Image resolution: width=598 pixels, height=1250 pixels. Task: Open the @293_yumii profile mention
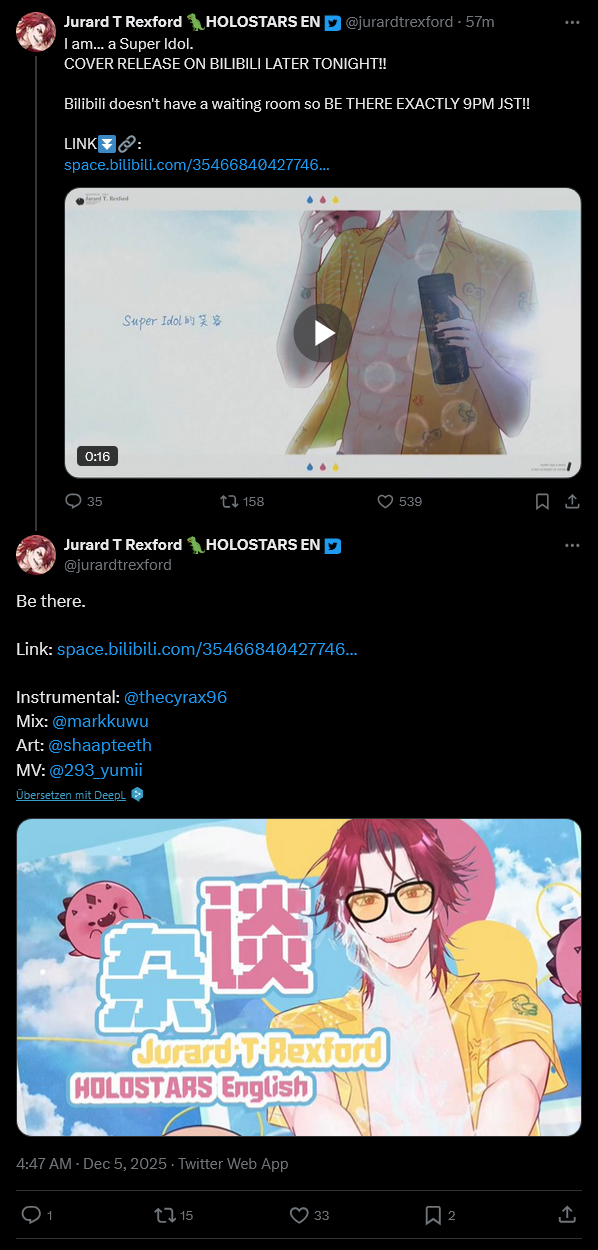(96, 769)
